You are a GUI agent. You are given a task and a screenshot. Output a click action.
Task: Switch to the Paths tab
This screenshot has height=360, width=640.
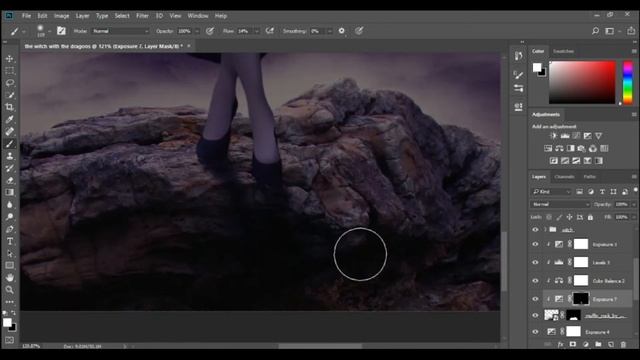tap(589, 177)
